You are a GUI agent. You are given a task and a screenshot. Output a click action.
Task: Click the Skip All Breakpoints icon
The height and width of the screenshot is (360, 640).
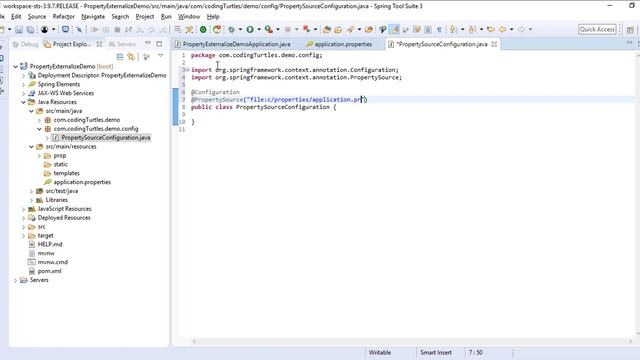coord(79,30)
